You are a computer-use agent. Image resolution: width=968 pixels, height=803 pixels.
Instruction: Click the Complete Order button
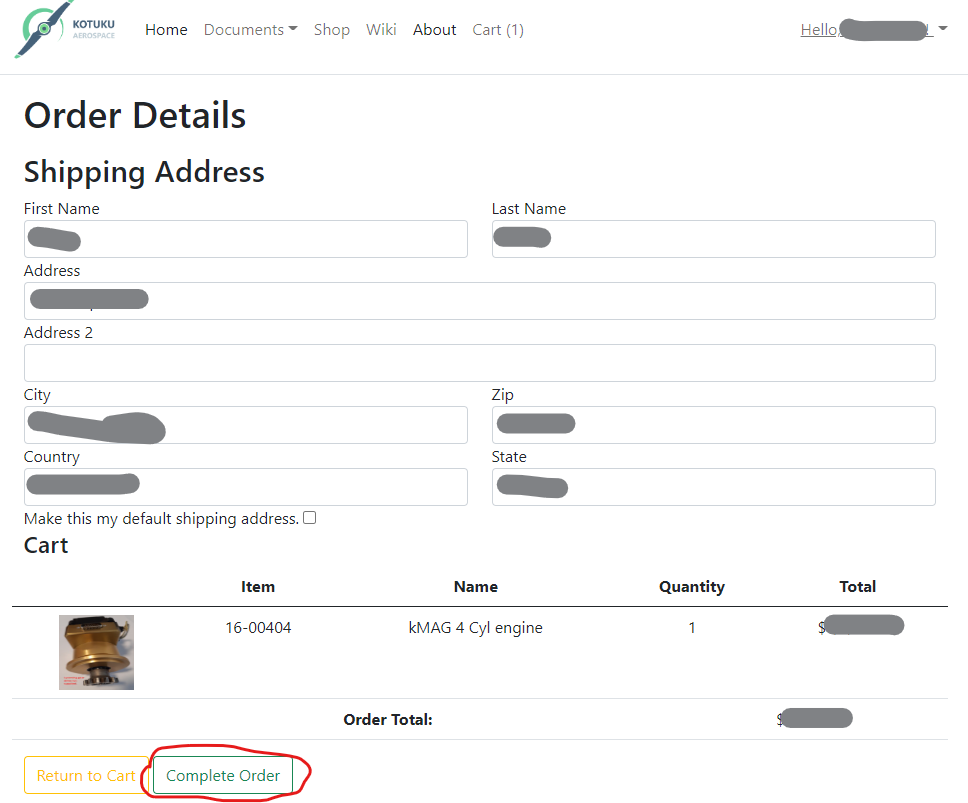point(223,776)
